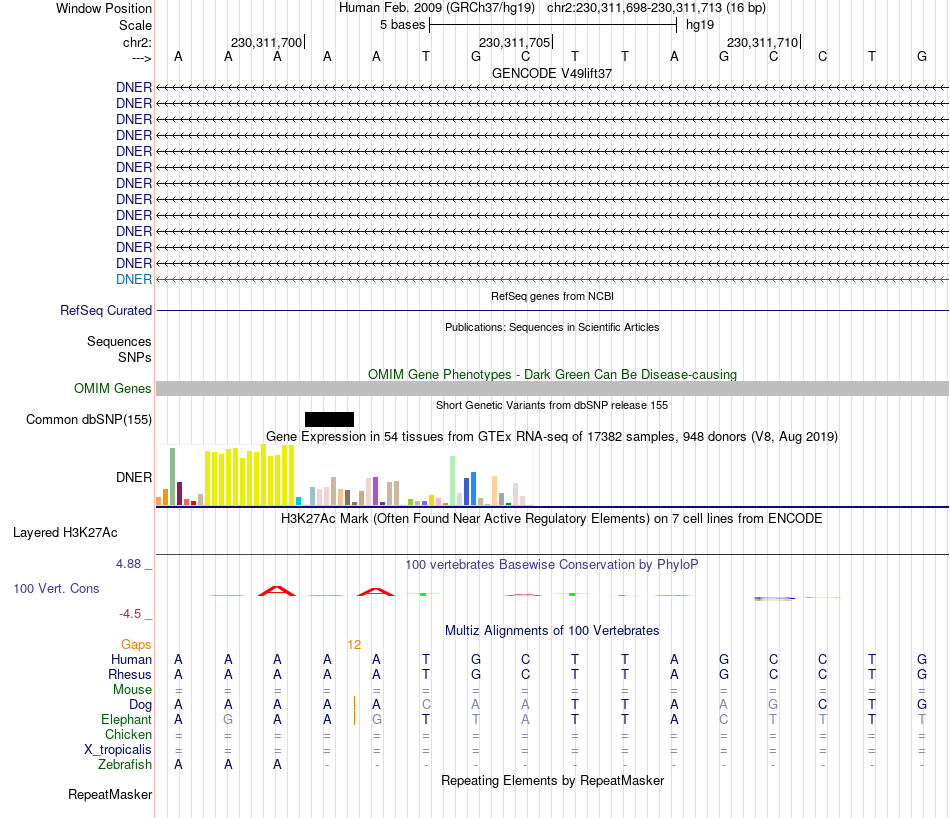Image resolution: width=950 pixels, height=818 pixels.
Task: Click the Window Position coordinates text
Action: 552,8
